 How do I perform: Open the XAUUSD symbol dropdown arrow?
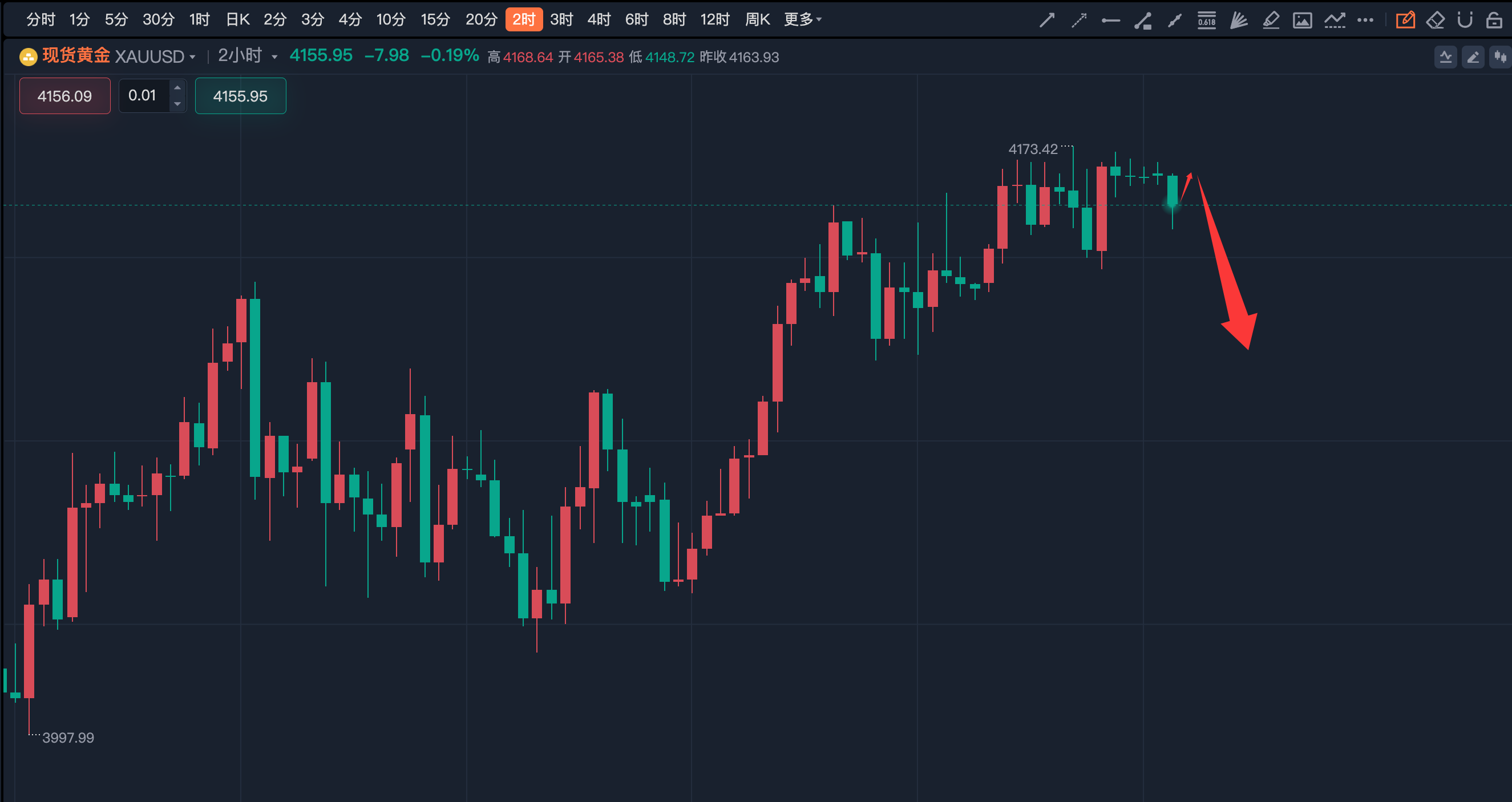click(x=192, y=58)
